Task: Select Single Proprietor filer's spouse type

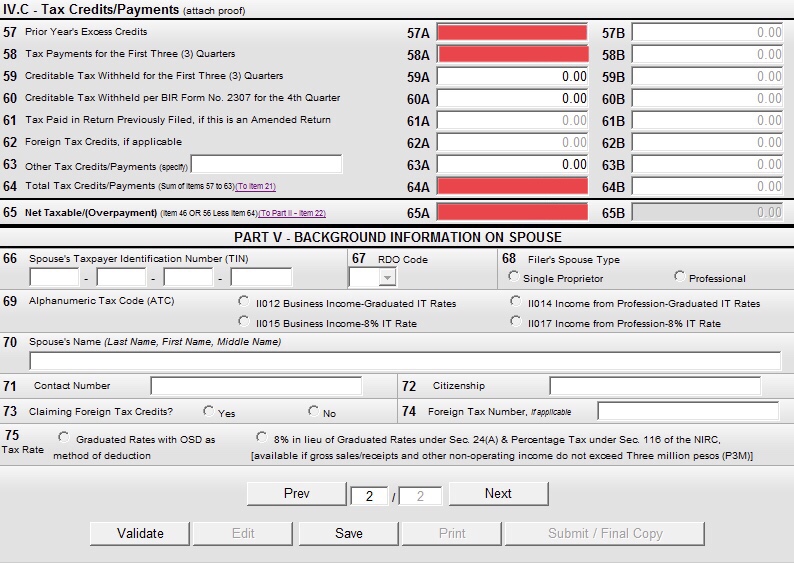Action: click(x=514, y=277)
